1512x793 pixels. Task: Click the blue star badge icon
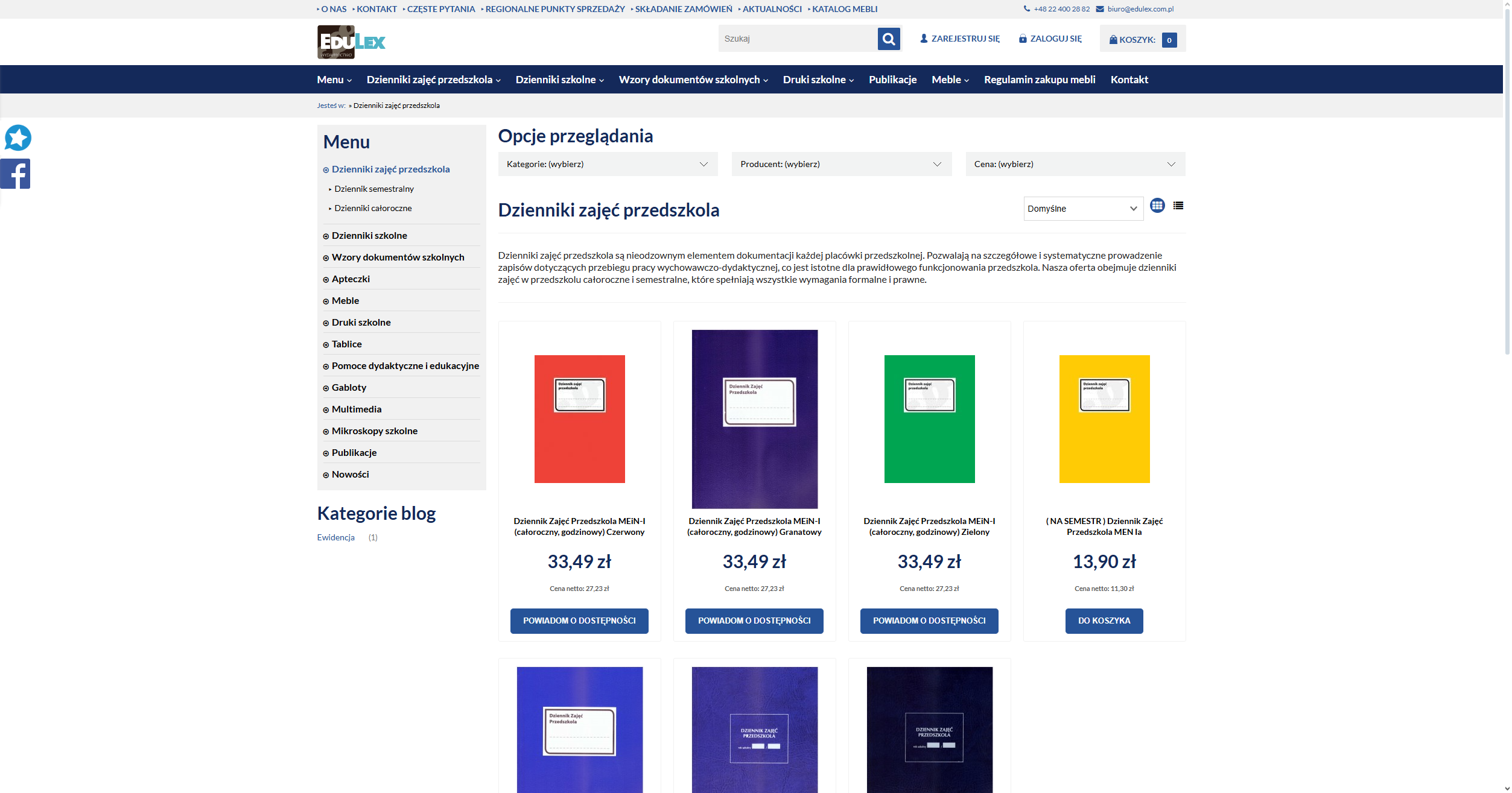click(18, 137)
